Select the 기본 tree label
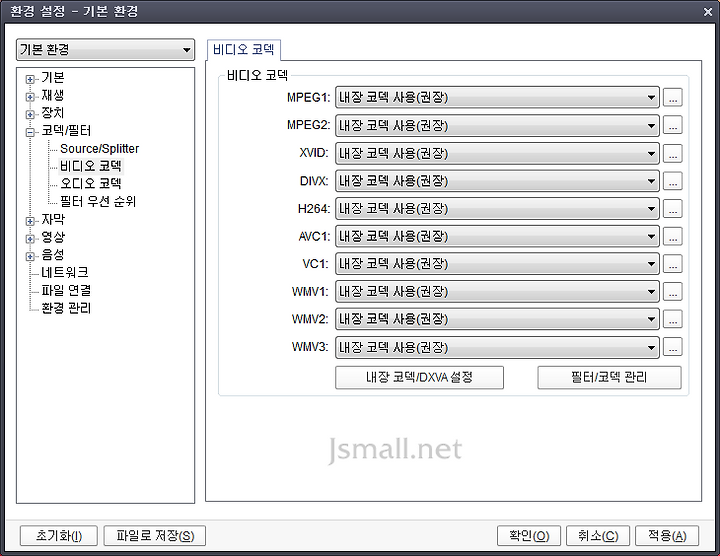 point(53,78)
